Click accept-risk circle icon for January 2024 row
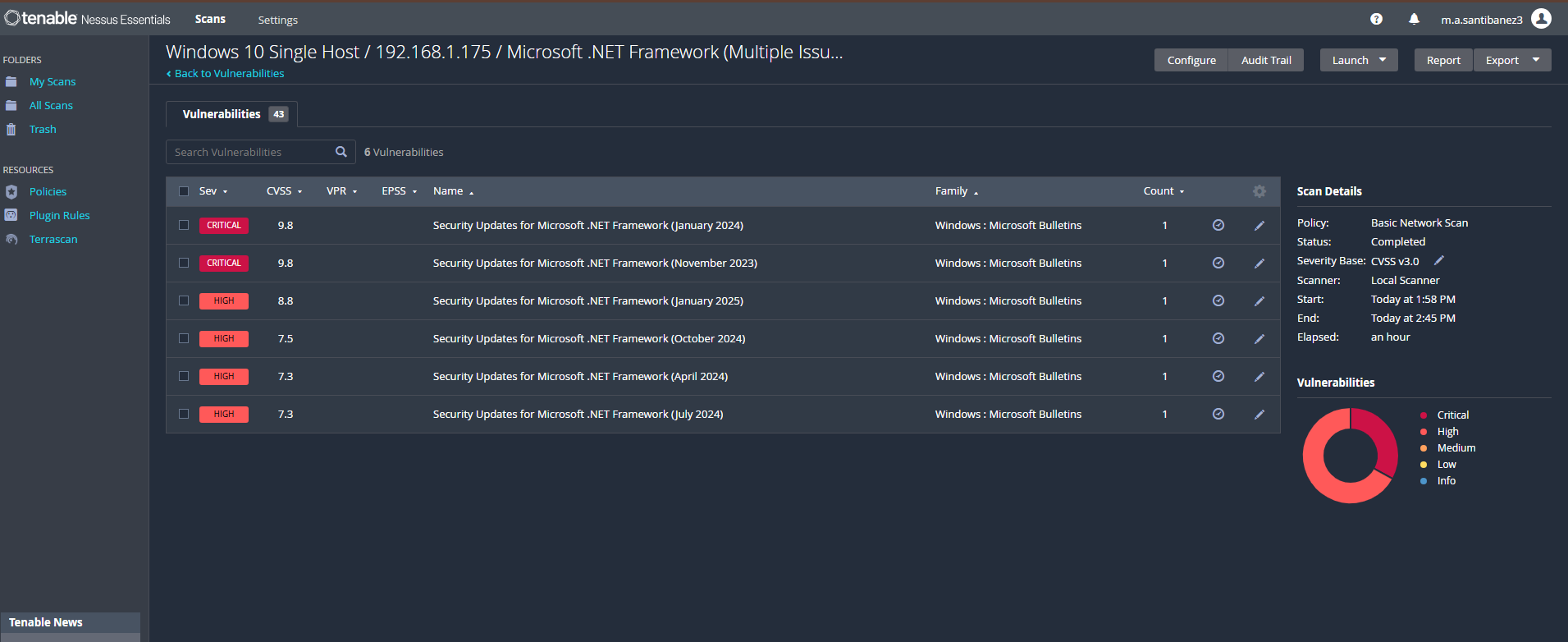The width and height of the screenshot is (1568, 642). tap(1218, 225)
